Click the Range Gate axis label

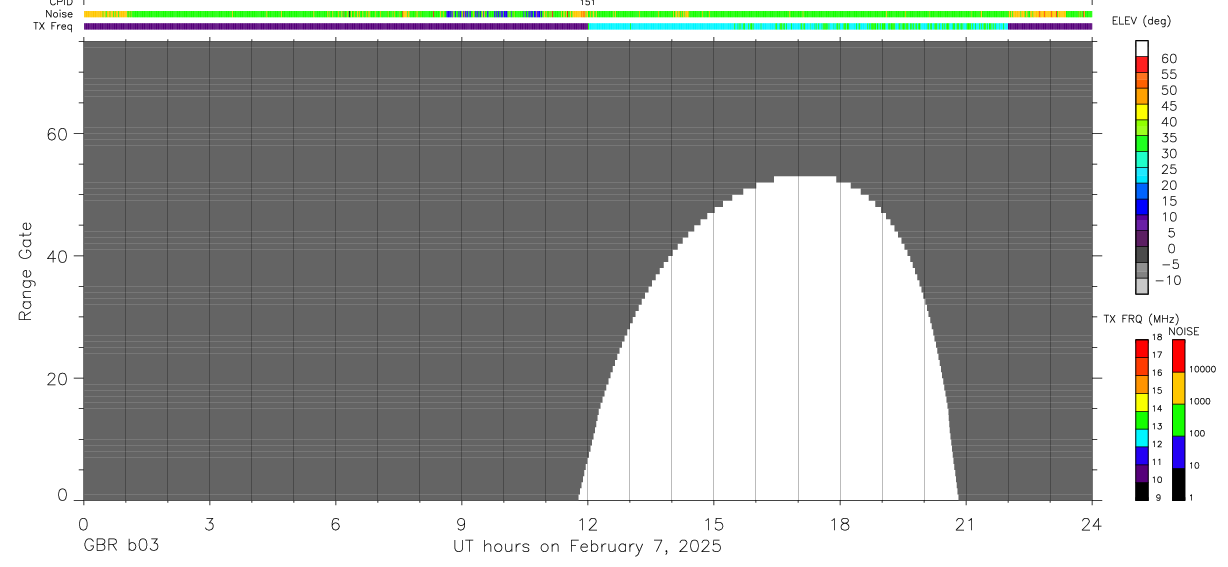pyautogui.click(x=27, y=271)
